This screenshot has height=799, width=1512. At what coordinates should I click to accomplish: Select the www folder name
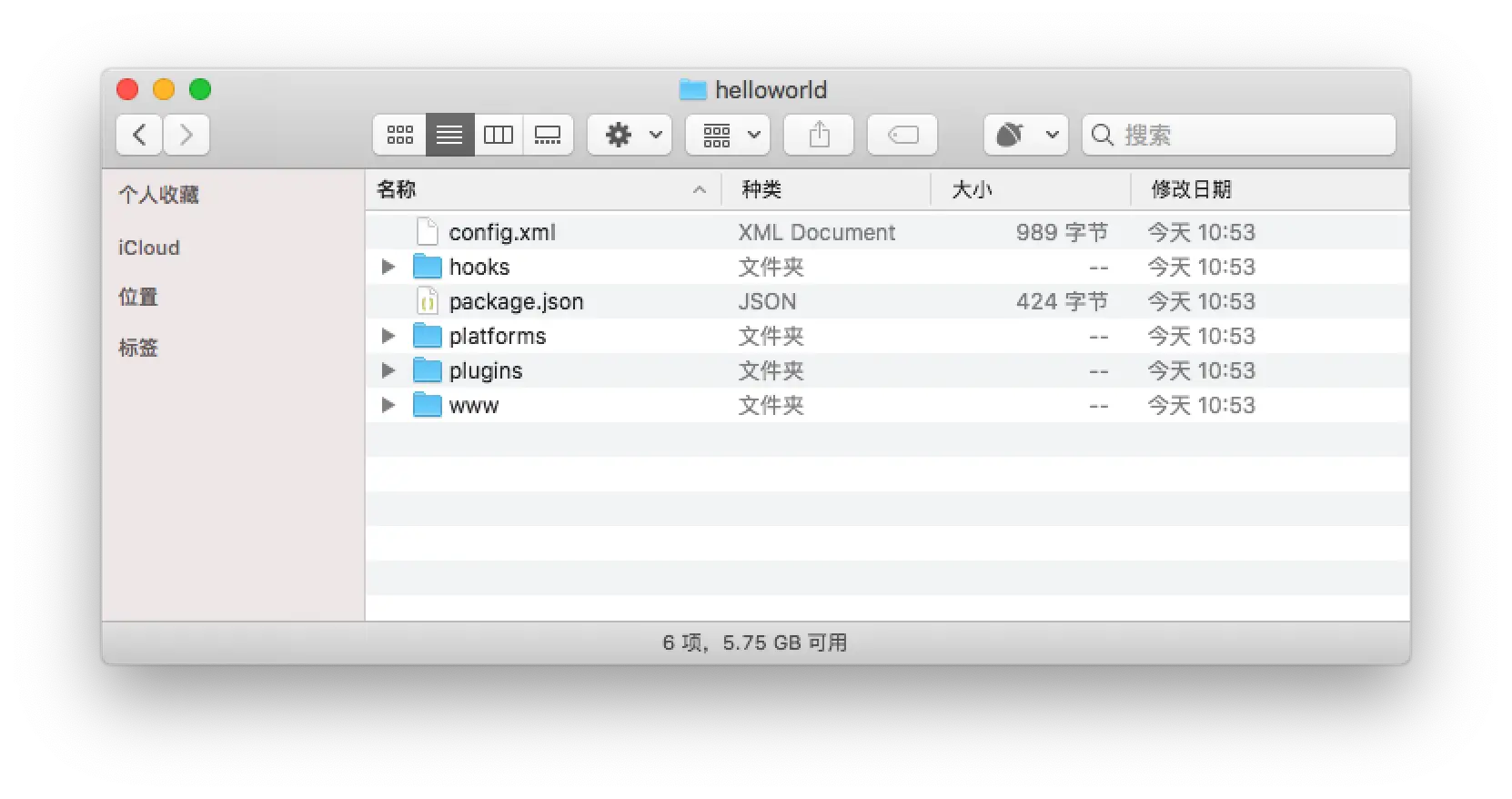coord(474,406)
